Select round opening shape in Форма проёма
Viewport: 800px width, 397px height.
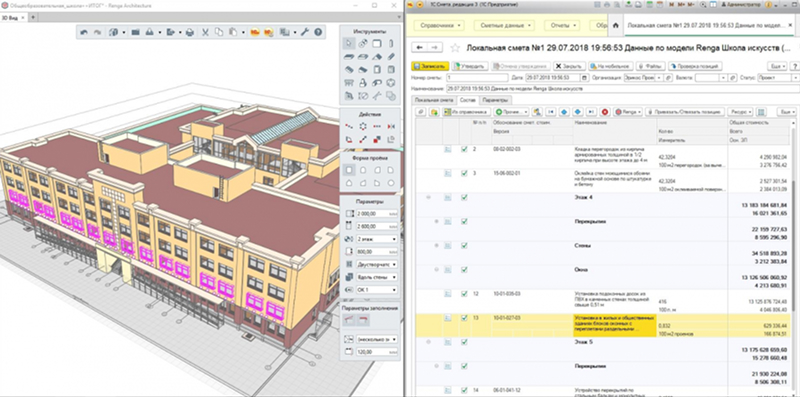[391, 183]
